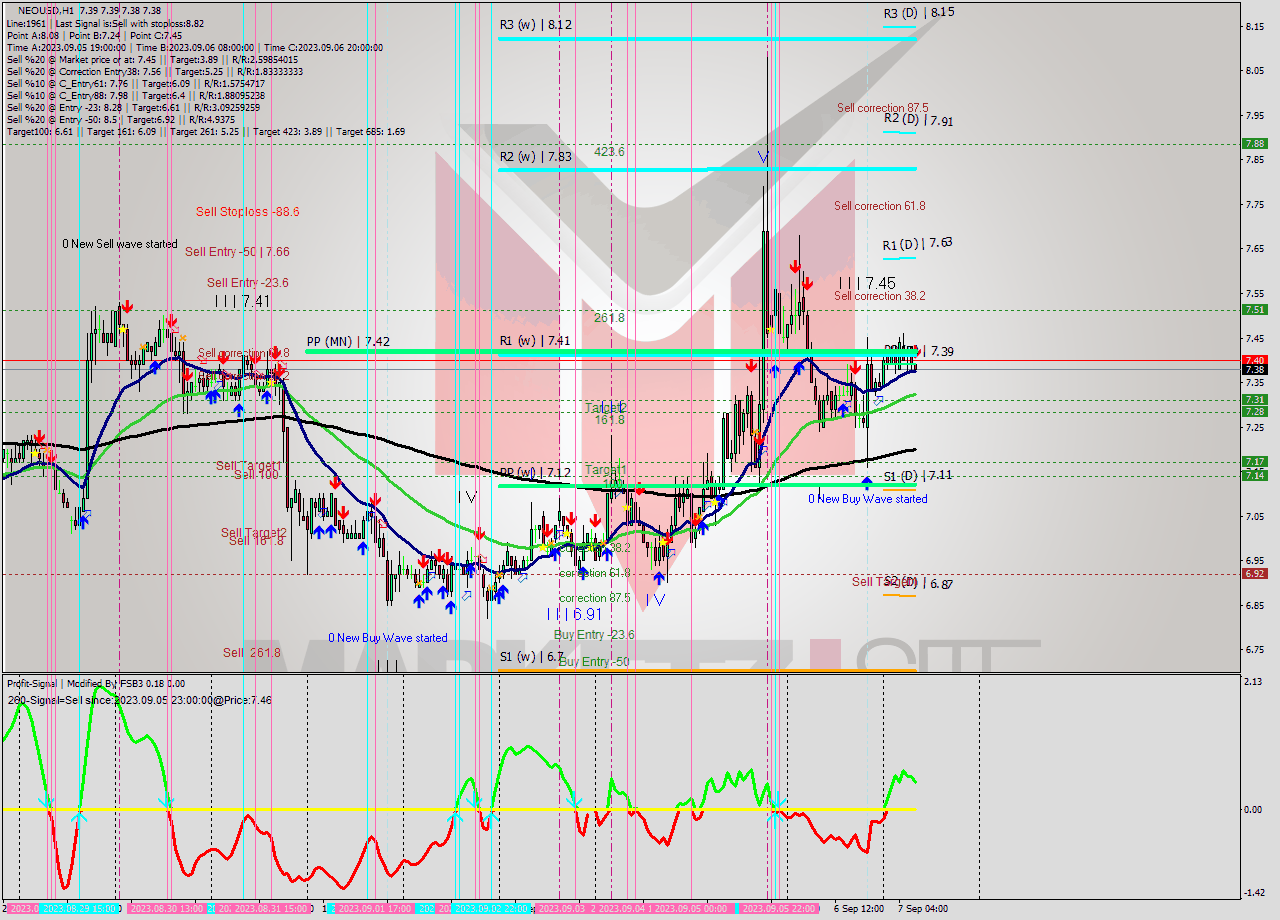Click the 7 Sep 04:00 time axis label
1280x920 pixels.
(923, 909)
